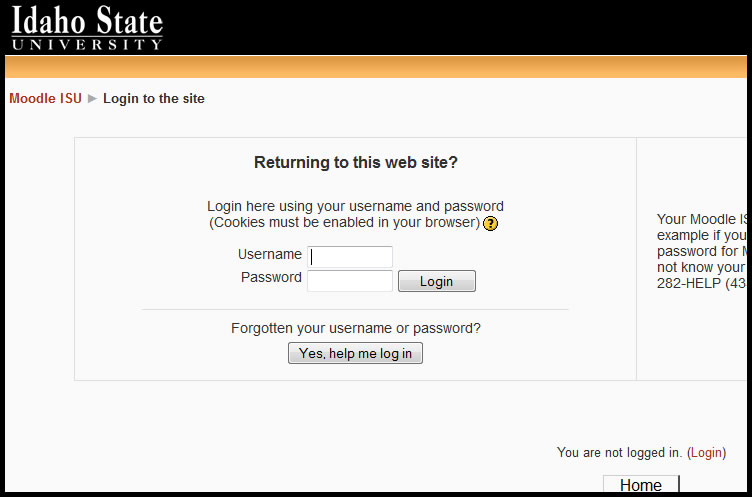Click the Username label
The image size is (752, 497).
[270, 254]
